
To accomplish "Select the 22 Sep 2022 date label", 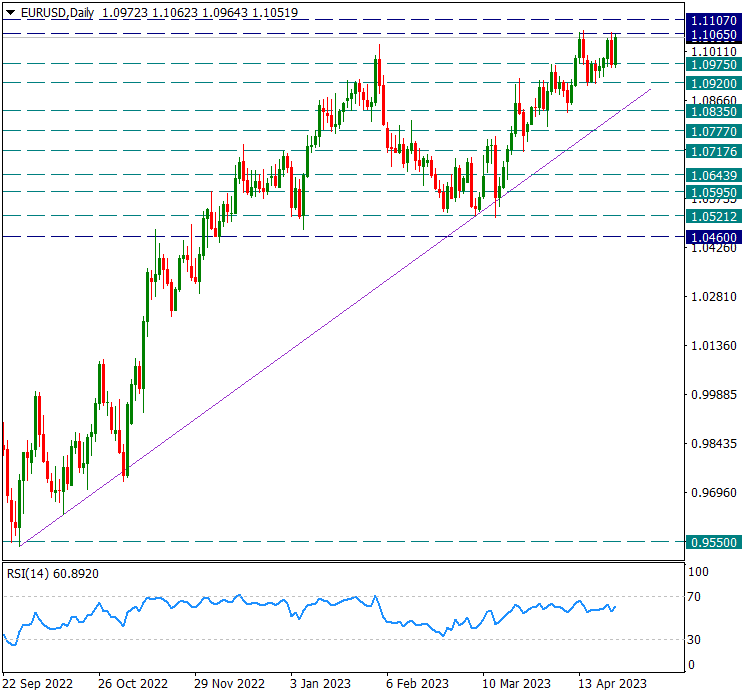I will pos(38,684).
